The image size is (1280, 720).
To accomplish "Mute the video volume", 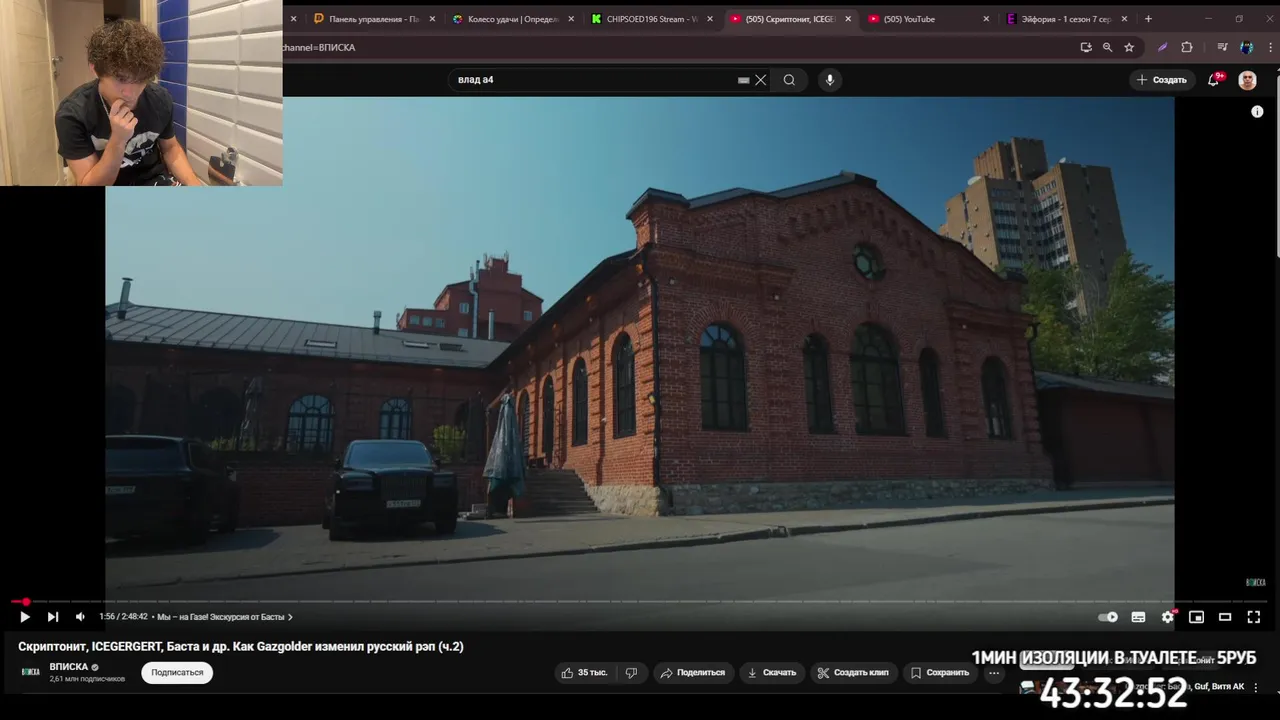I will 80,617.
